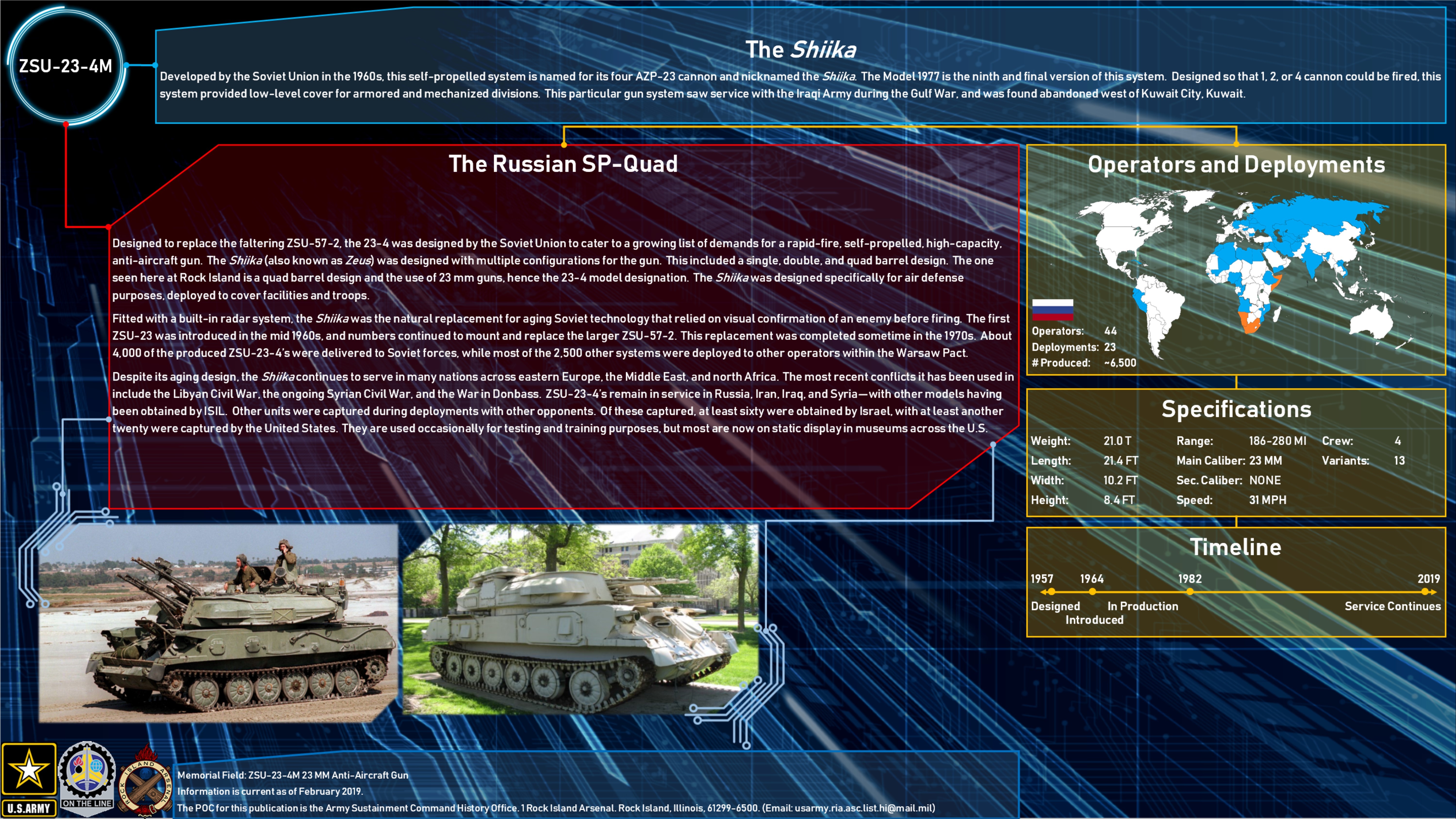
Task: Click the 2019 timeline marker
Action: pyautogui.click(x=1425, y=592)
